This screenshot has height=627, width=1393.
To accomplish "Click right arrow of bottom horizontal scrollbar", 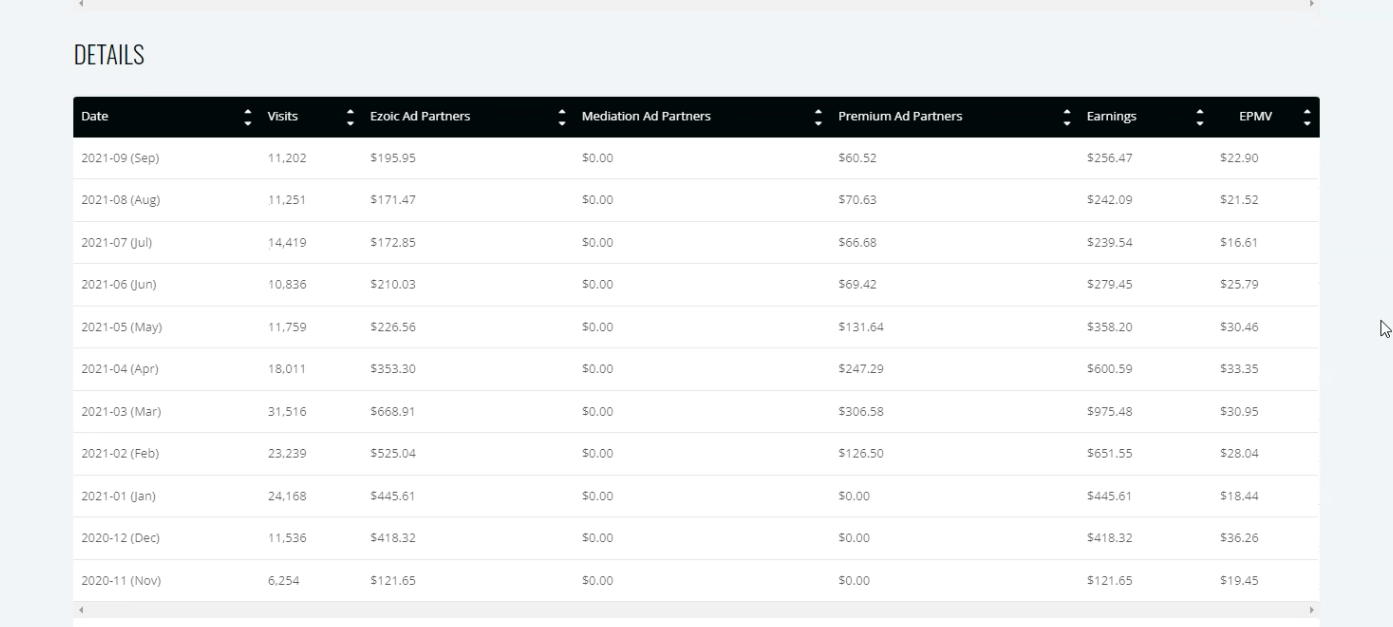I will tap(1312, 610).
